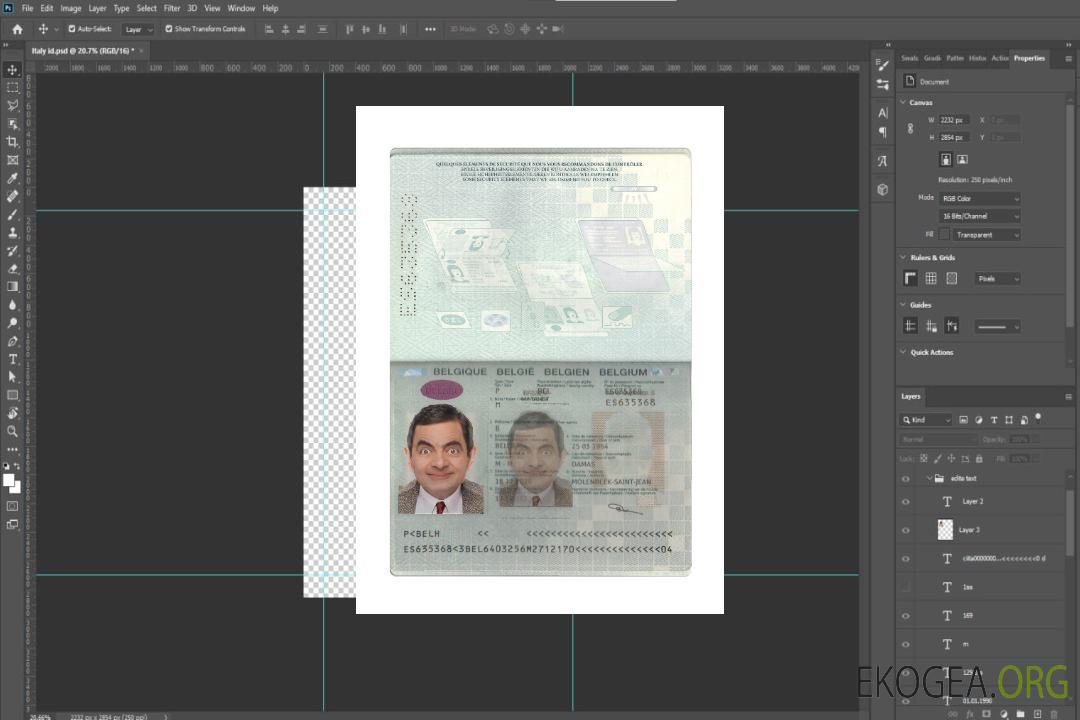
Task: Hide the Layer 2 text layer
Action: [x=906, y=502]
